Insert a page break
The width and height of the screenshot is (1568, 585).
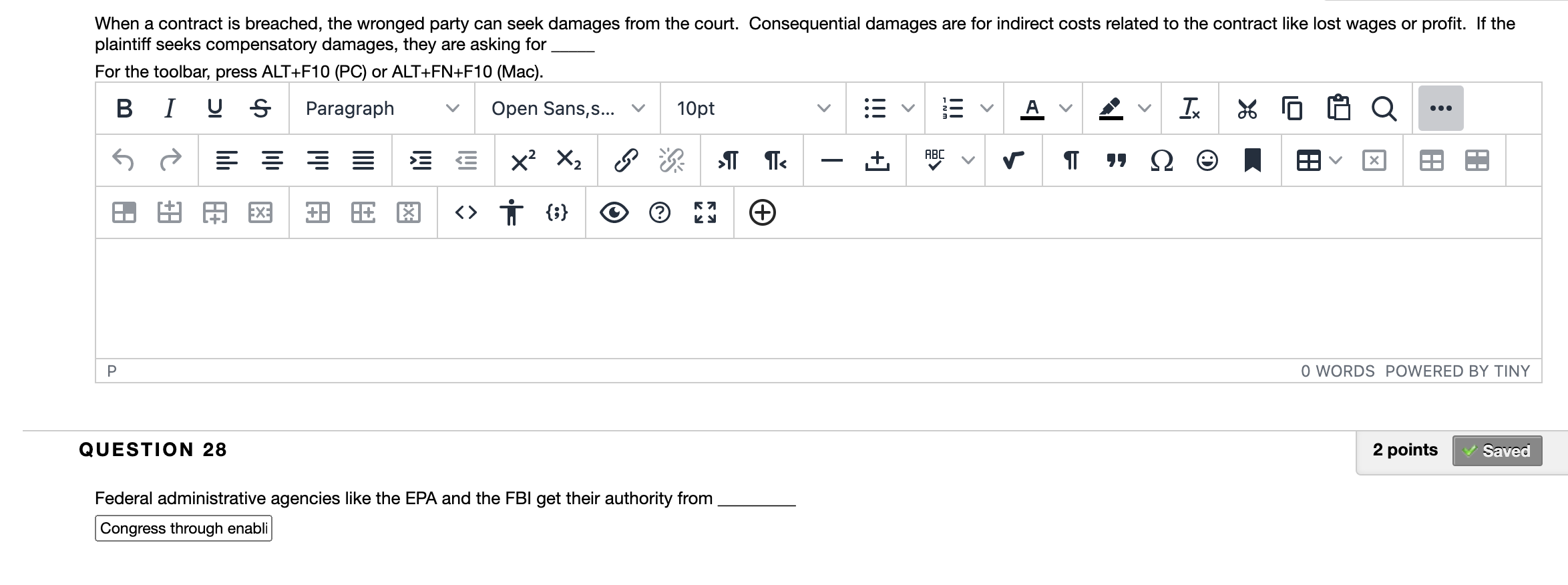[x=877, y=160]
